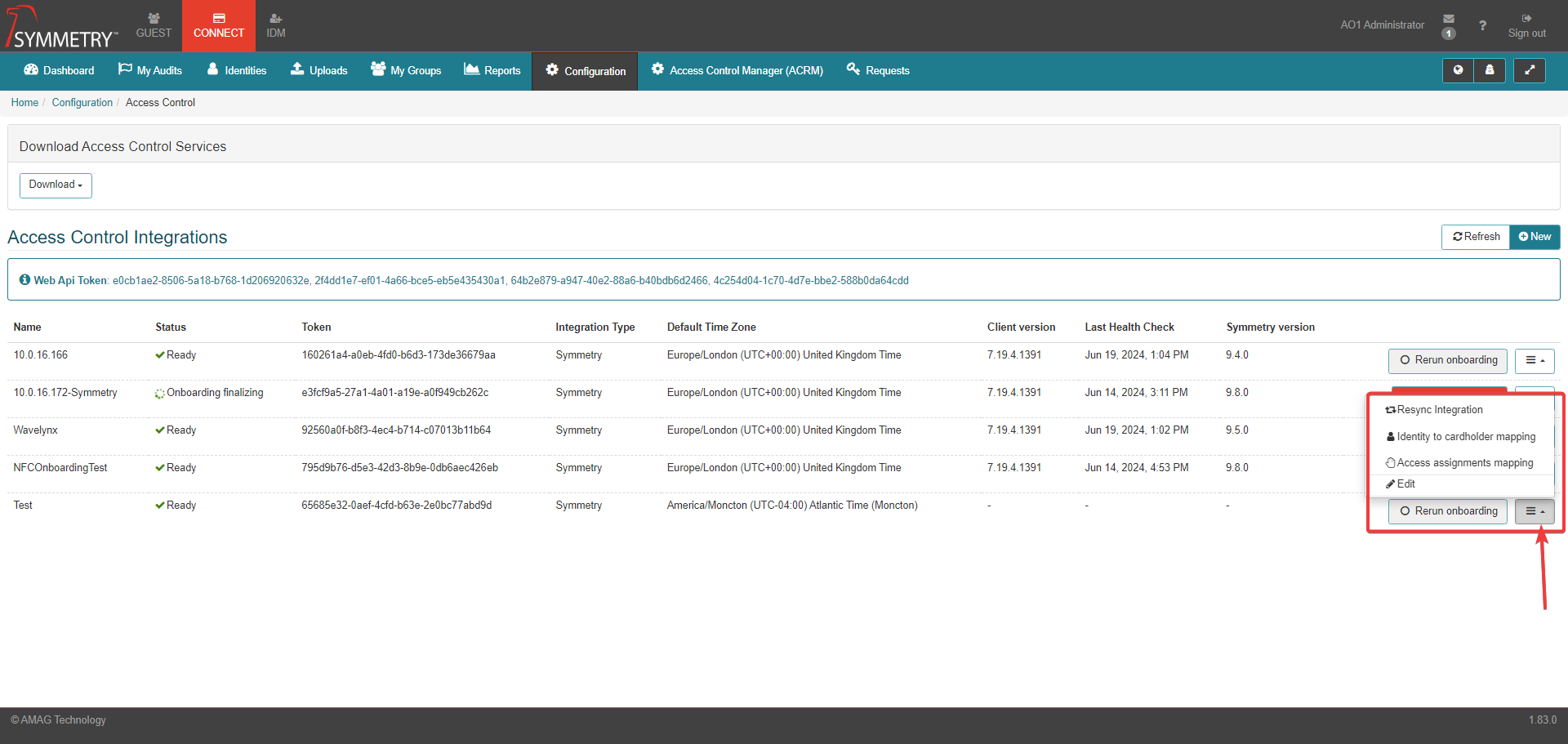Click the Wavelynx integration name
Viewport: 1568px width, 744px height.
pyautogui.click(x=35, y=430)
